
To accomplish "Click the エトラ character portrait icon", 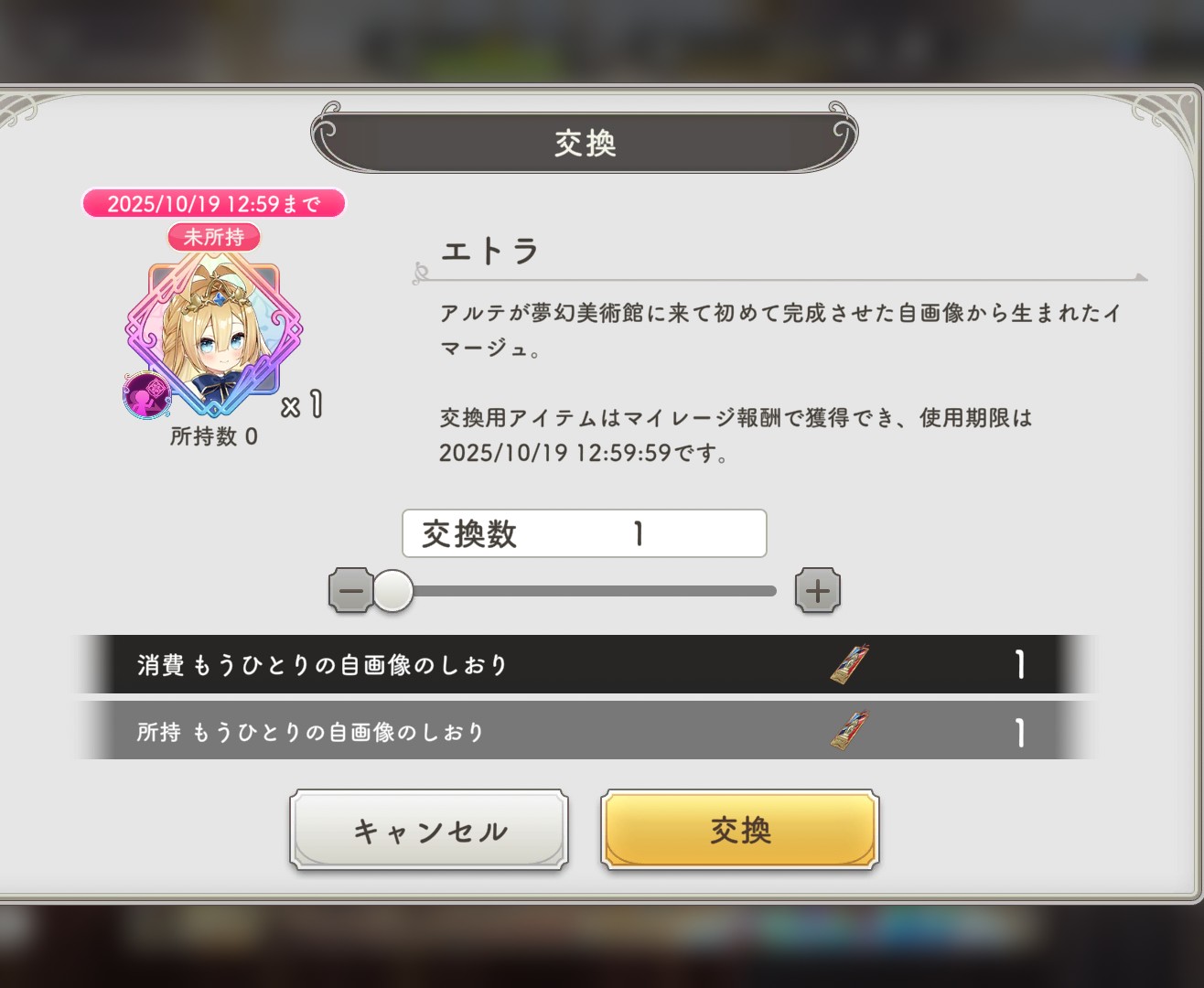I will click(214, 338).
